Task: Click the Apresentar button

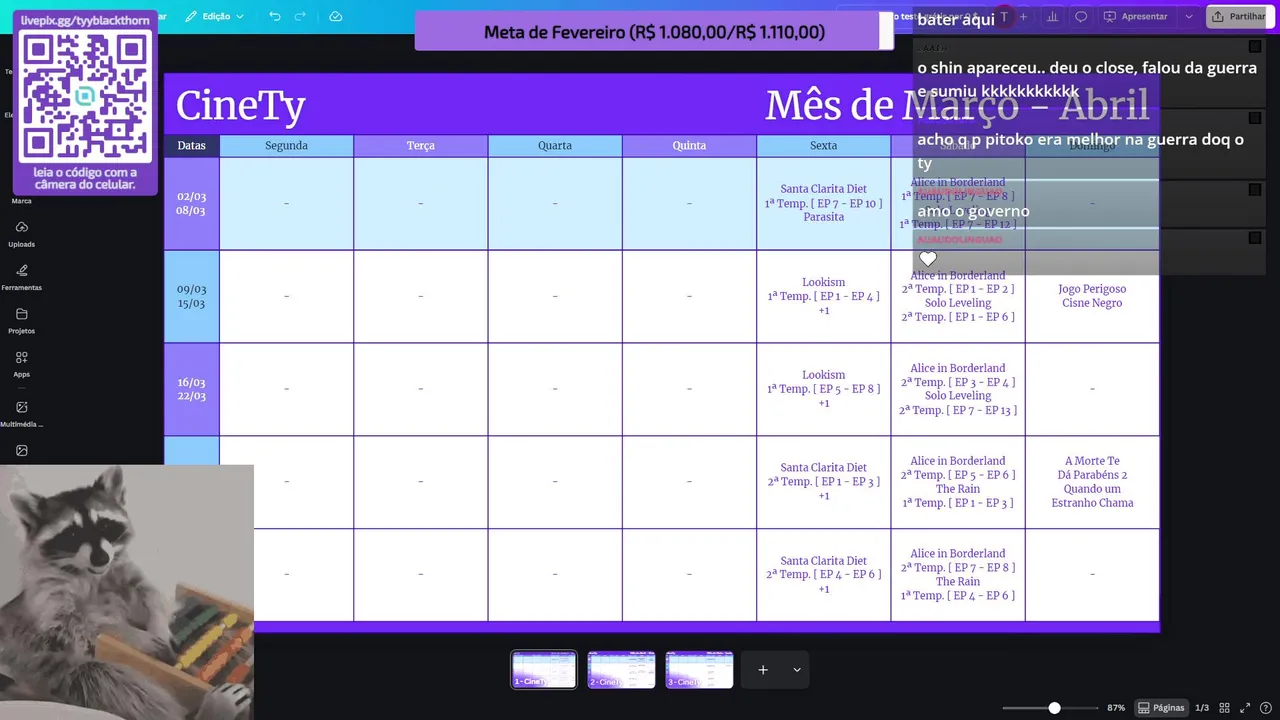Action: click(x=1135, y=16)
